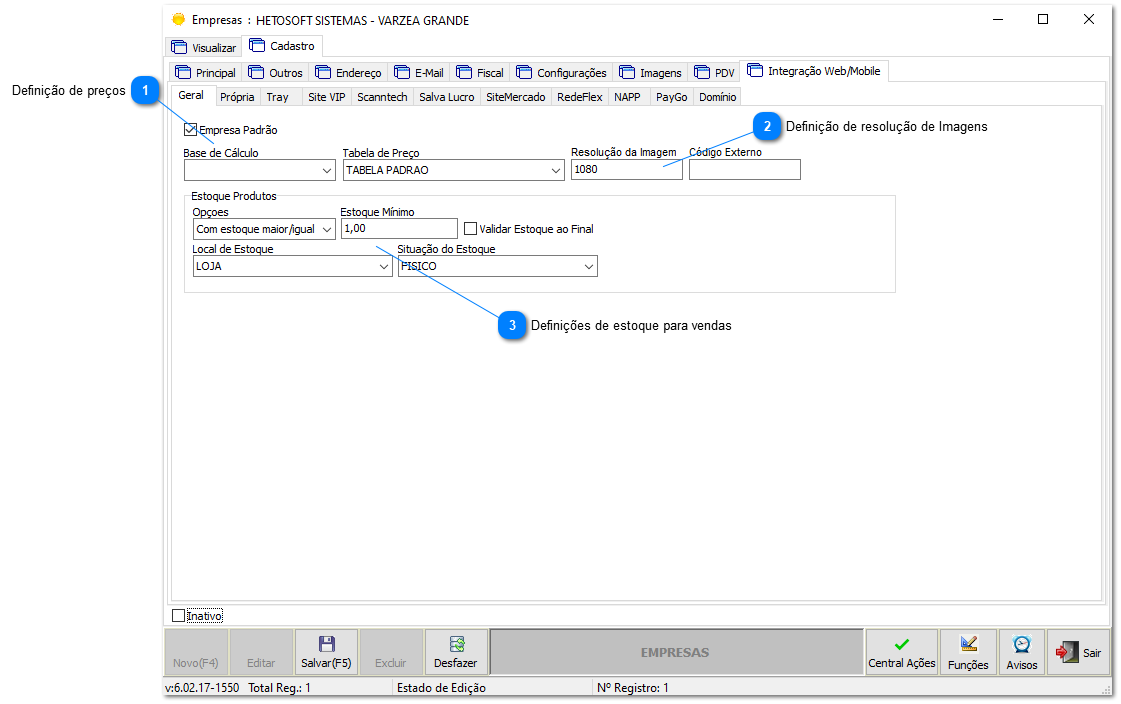The image size is (1121, 704).
Task: Open the Funções tools button
Action: [968, 652]
